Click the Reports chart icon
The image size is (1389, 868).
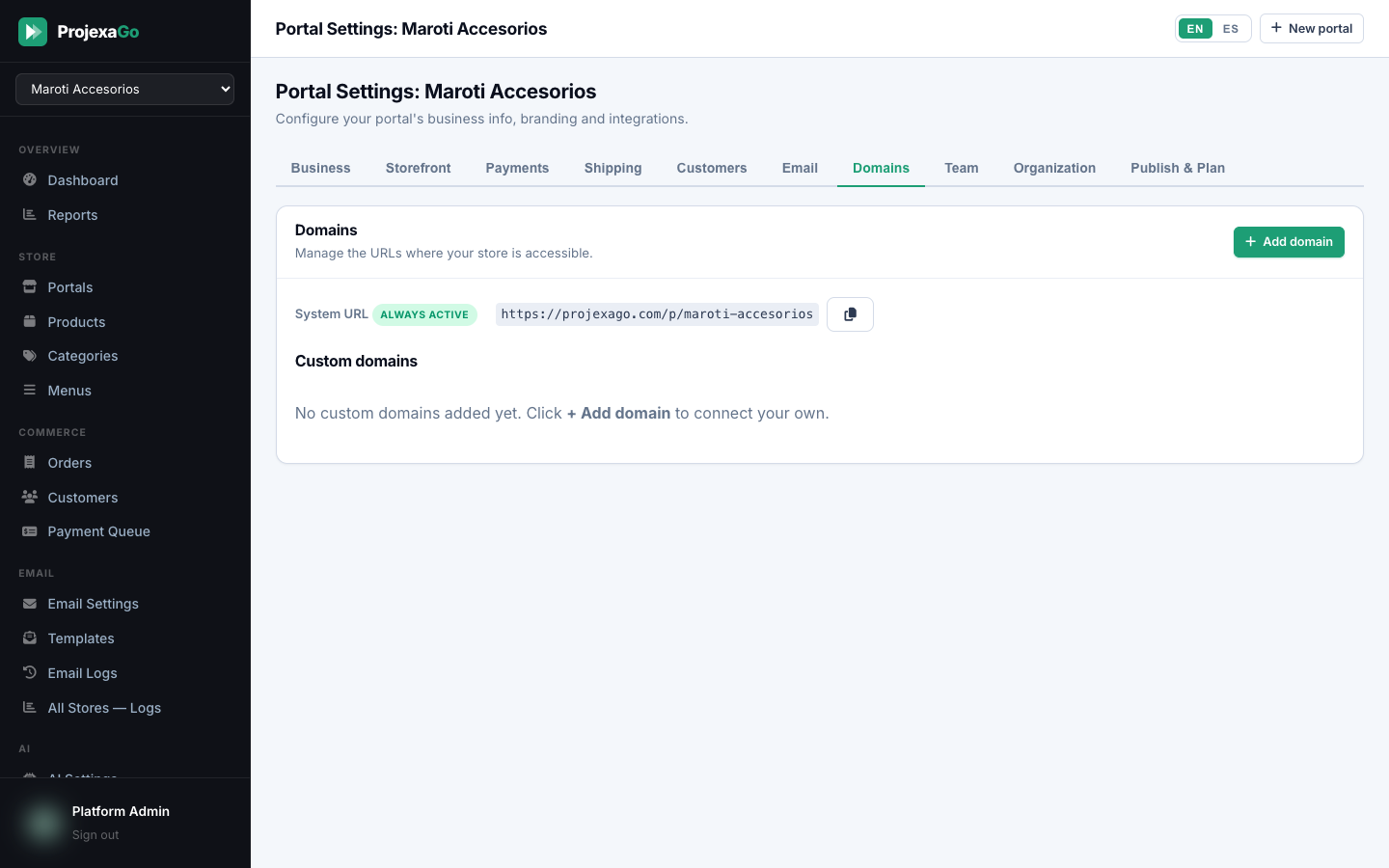[x=30, y=214]
